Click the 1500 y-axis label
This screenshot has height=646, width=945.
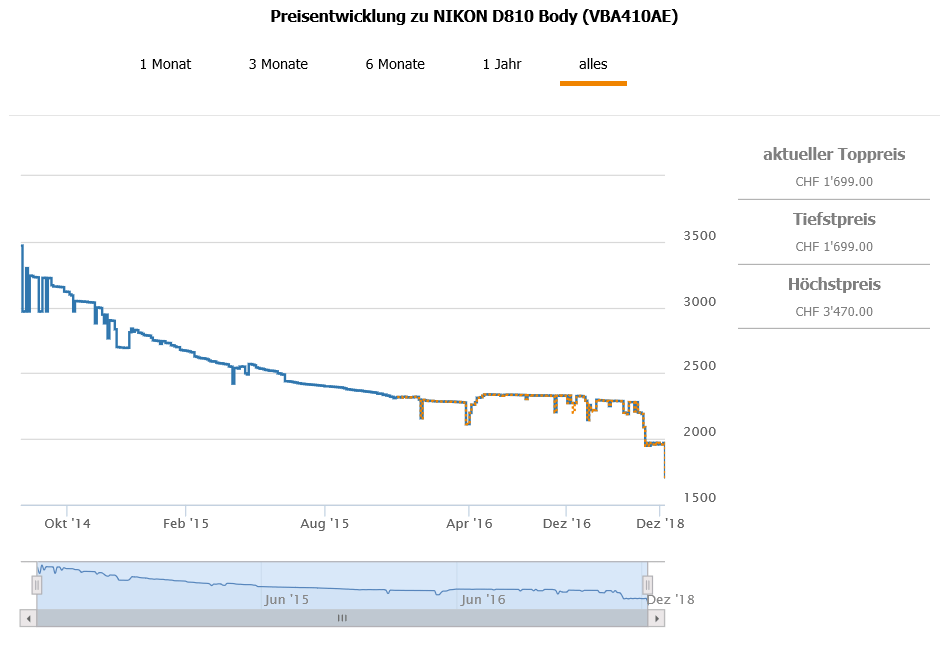[x=700, y=498]
